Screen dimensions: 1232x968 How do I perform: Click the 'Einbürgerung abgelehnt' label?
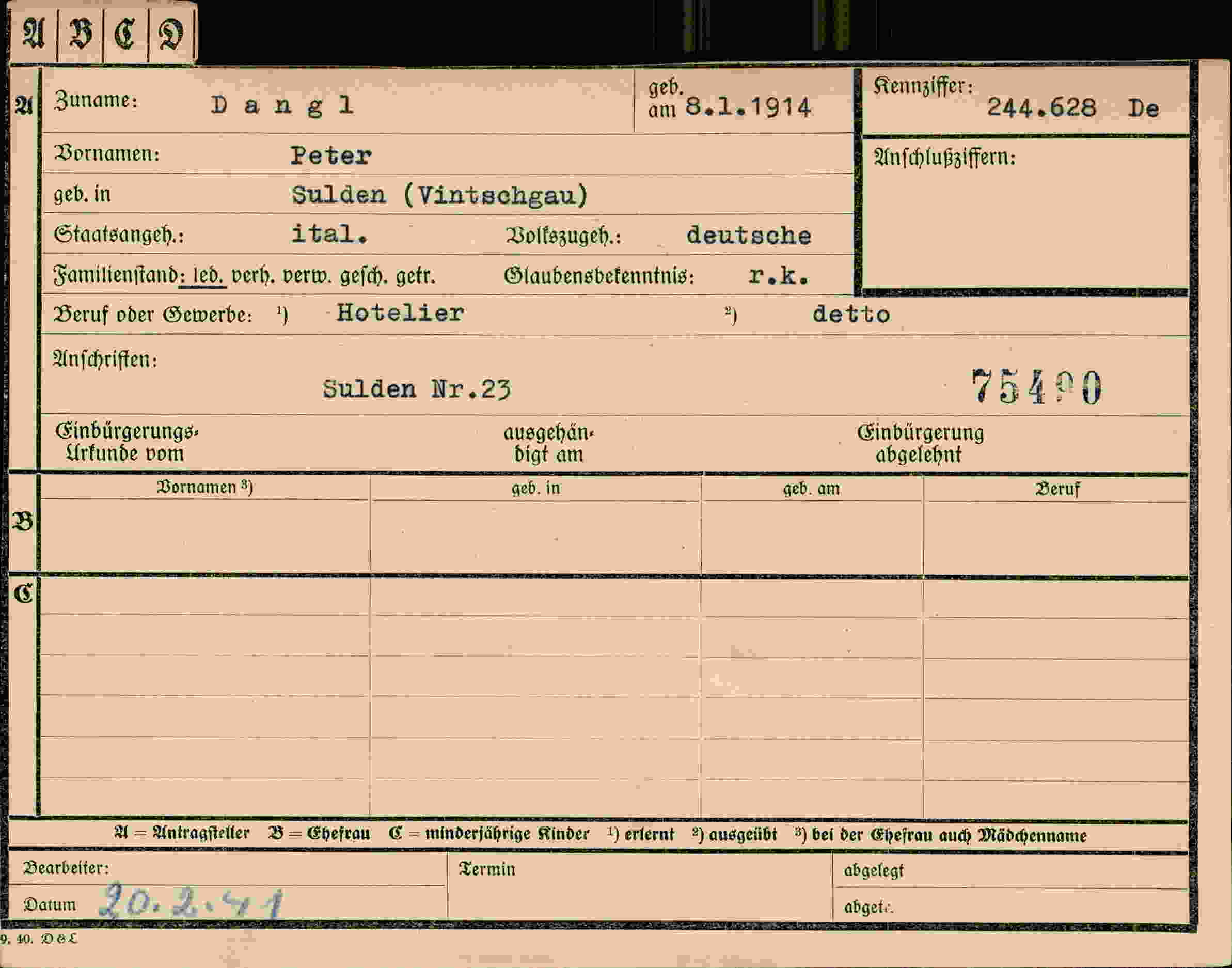point(921,444)
